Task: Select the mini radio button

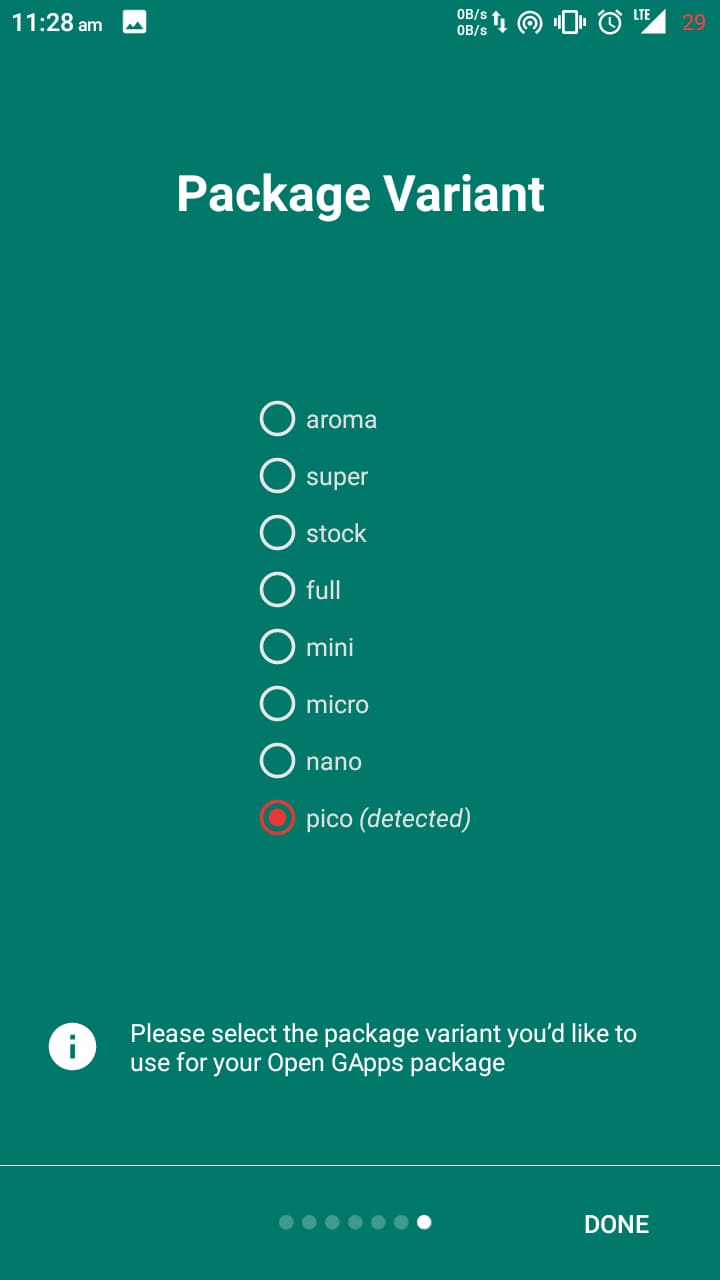Action: pyautogui.click(x=277, y=647)
